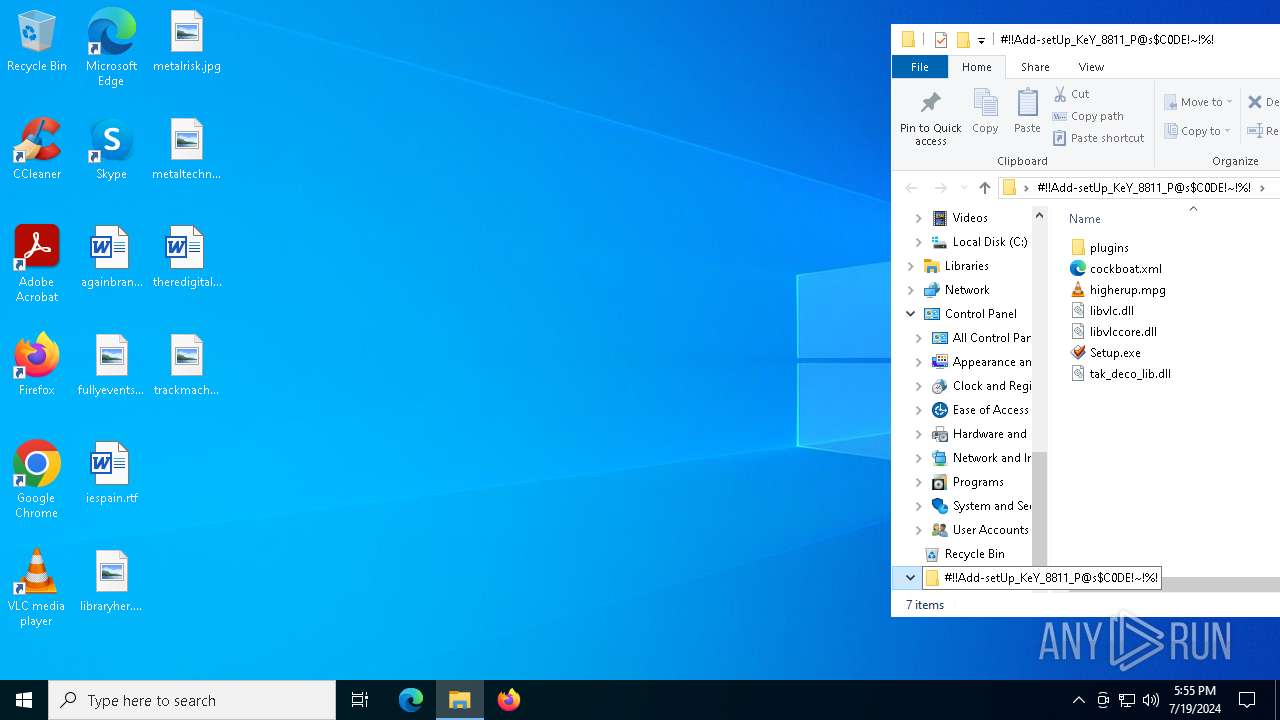Open the Skype desktop shortcut

pyautogui.click(x=111, y=150)
